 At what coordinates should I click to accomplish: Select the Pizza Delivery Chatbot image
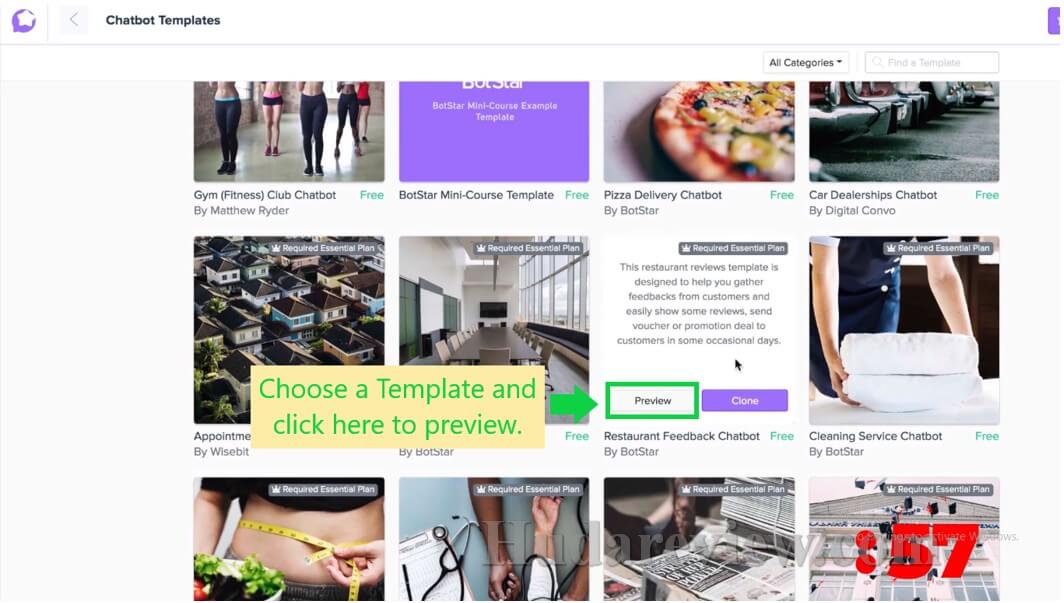[699, 131]
